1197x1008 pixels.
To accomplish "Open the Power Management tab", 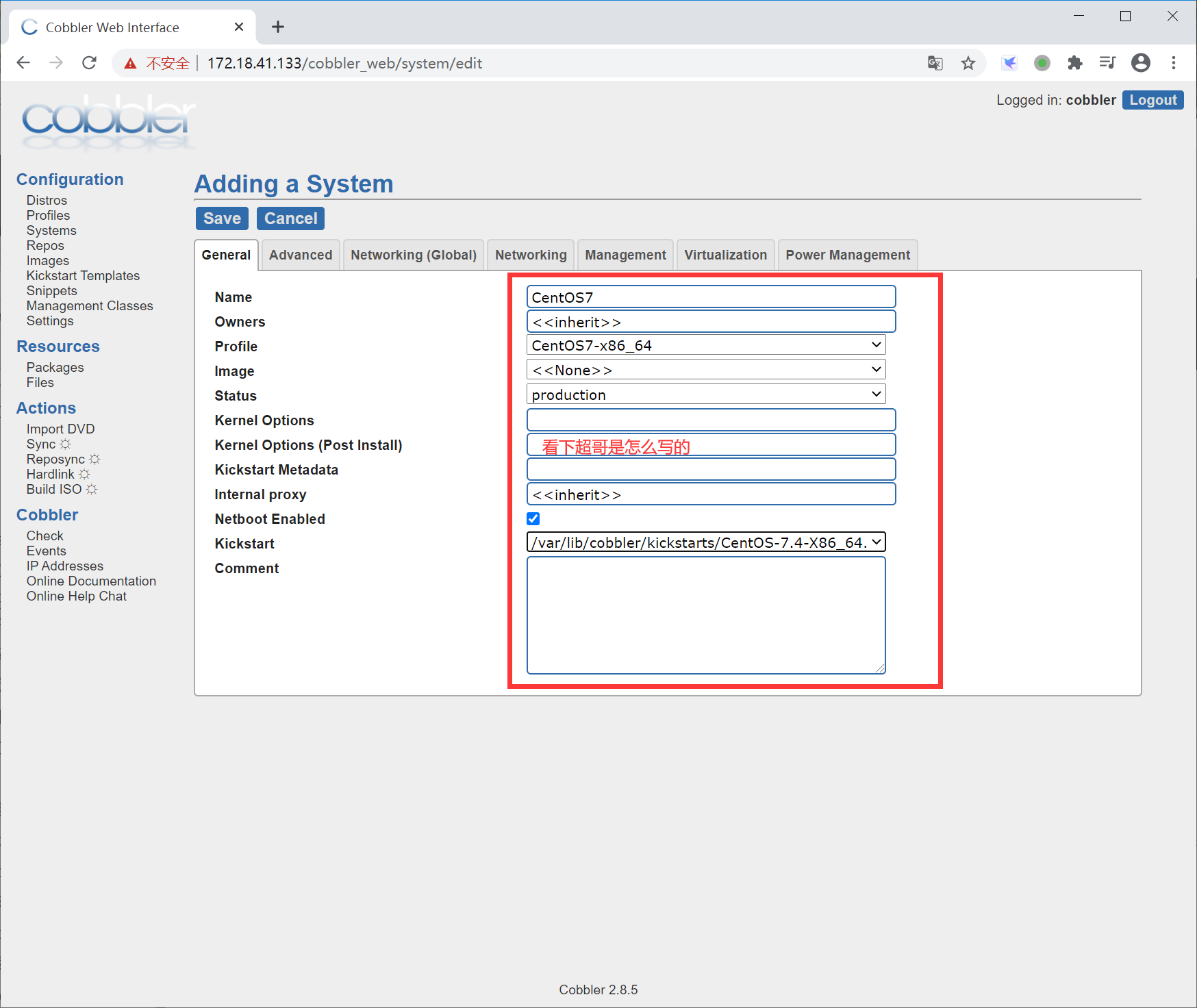I will [x=848, y=255].
